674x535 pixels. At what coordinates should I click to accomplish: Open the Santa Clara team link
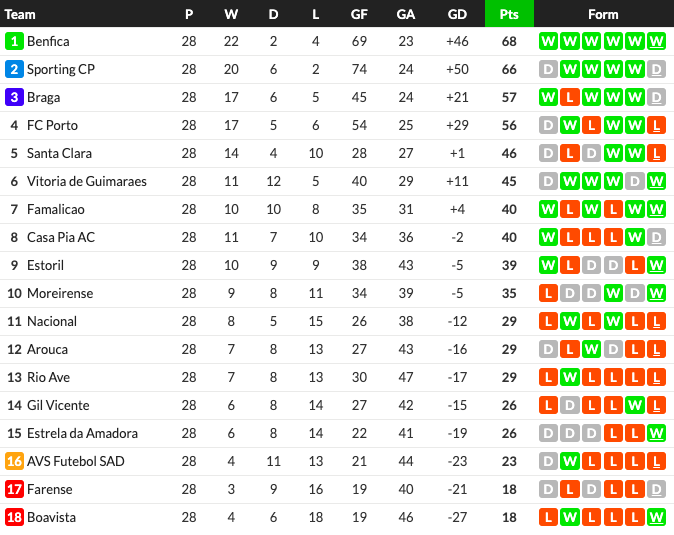pos(59,153)
